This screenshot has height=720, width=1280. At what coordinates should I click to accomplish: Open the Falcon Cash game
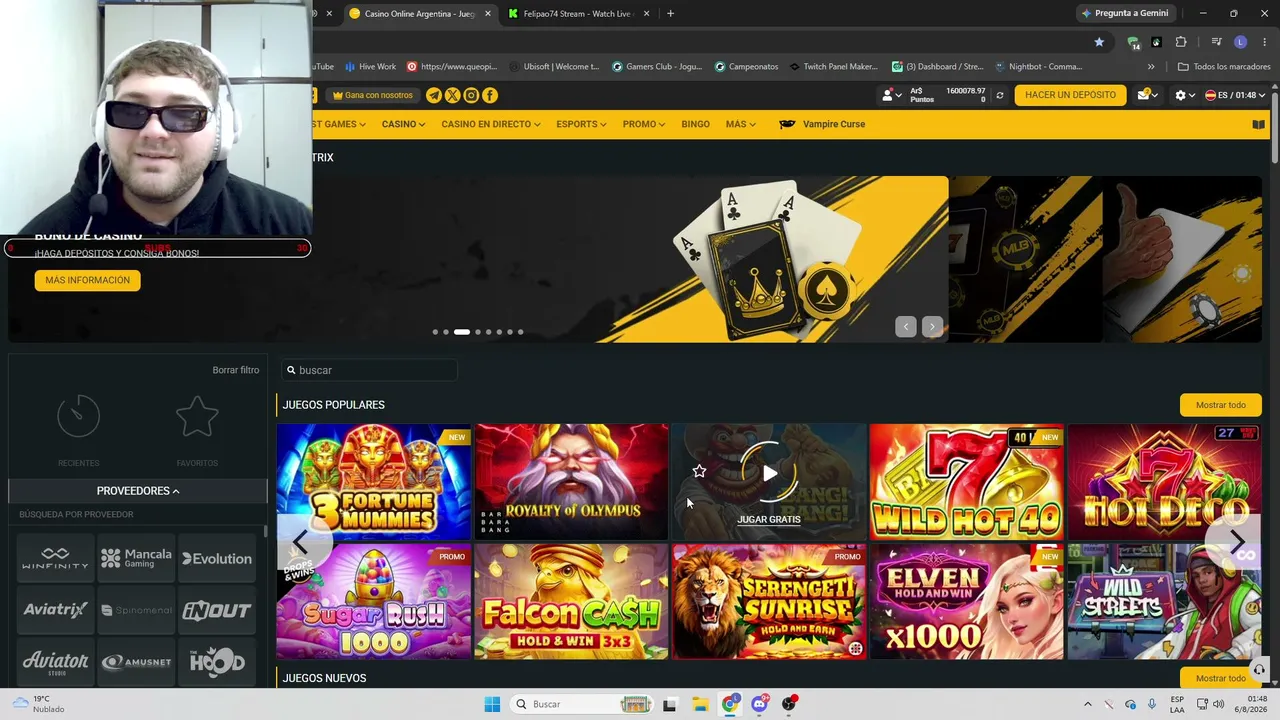click(571, 602)
